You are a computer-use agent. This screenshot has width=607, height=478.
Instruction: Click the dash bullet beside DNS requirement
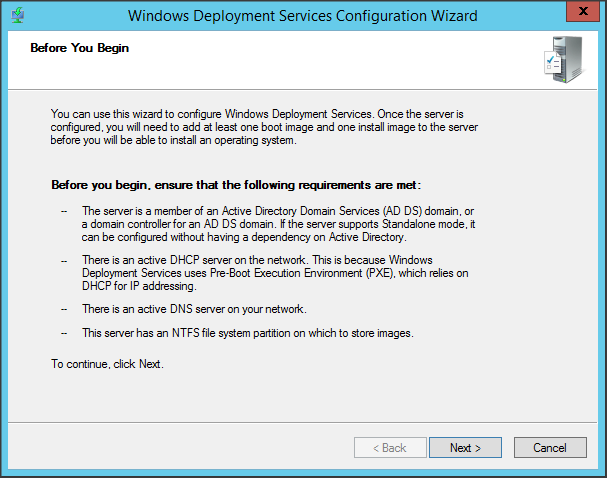click(65, 310)
